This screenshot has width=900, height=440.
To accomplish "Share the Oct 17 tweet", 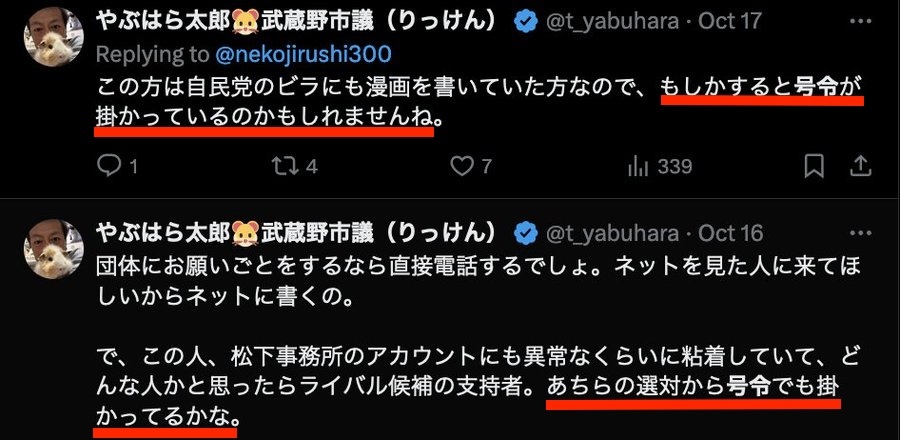I will point(860,166).
